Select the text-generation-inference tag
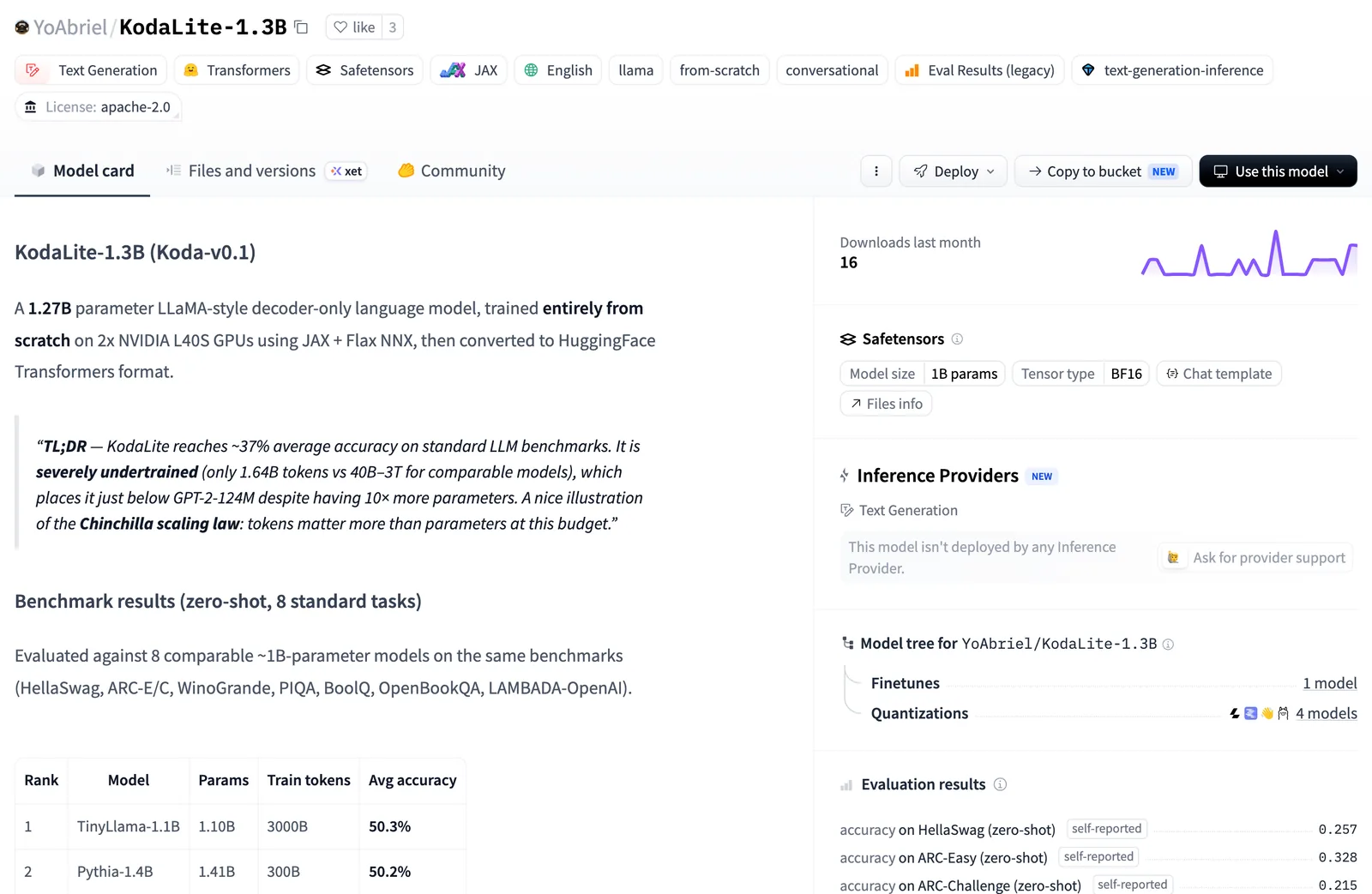Screen dimensions: 1372x894 click(x=1172, y=70)
